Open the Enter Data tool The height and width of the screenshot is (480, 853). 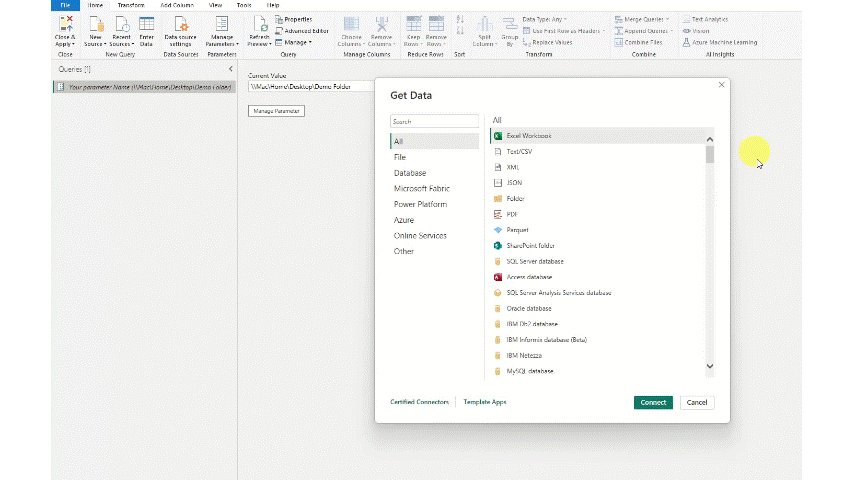146,30
